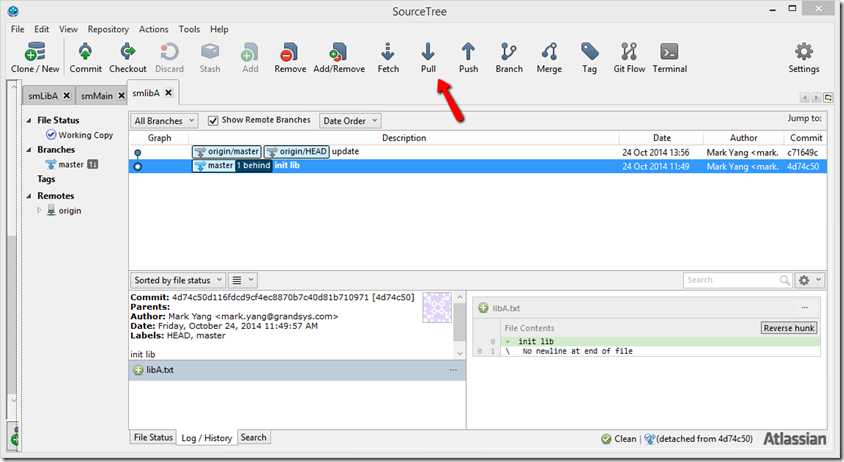Switch to Log / History tab
This screenshot has height=462, width=844.
tap(207, 438)
